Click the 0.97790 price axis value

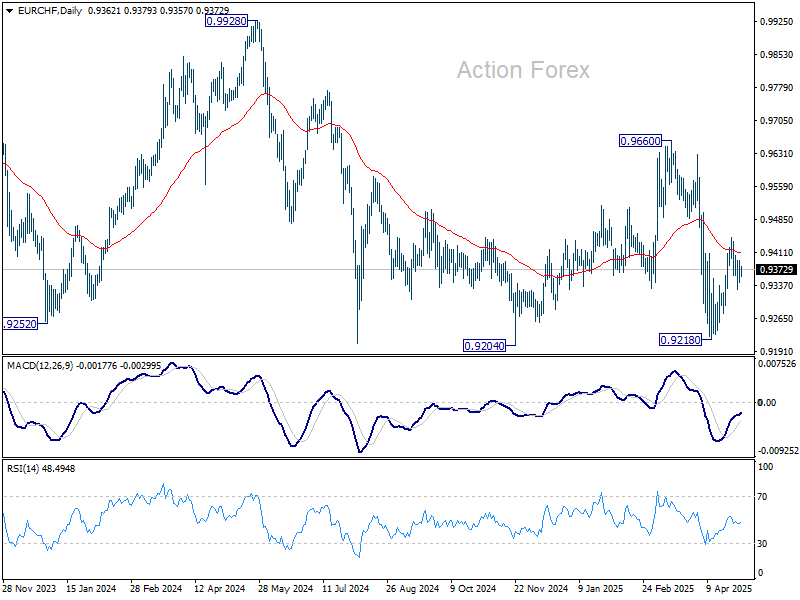(777, 88)
